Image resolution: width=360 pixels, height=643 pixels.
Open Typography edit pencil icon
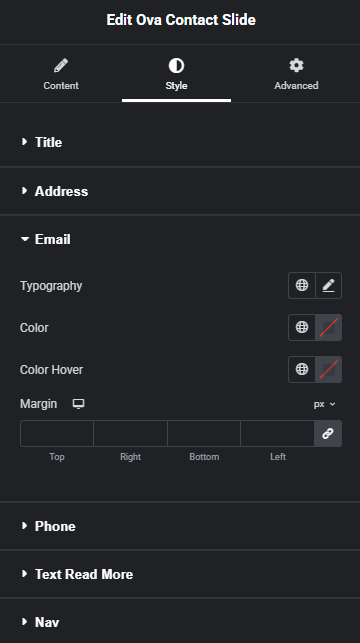coord(328,285)
